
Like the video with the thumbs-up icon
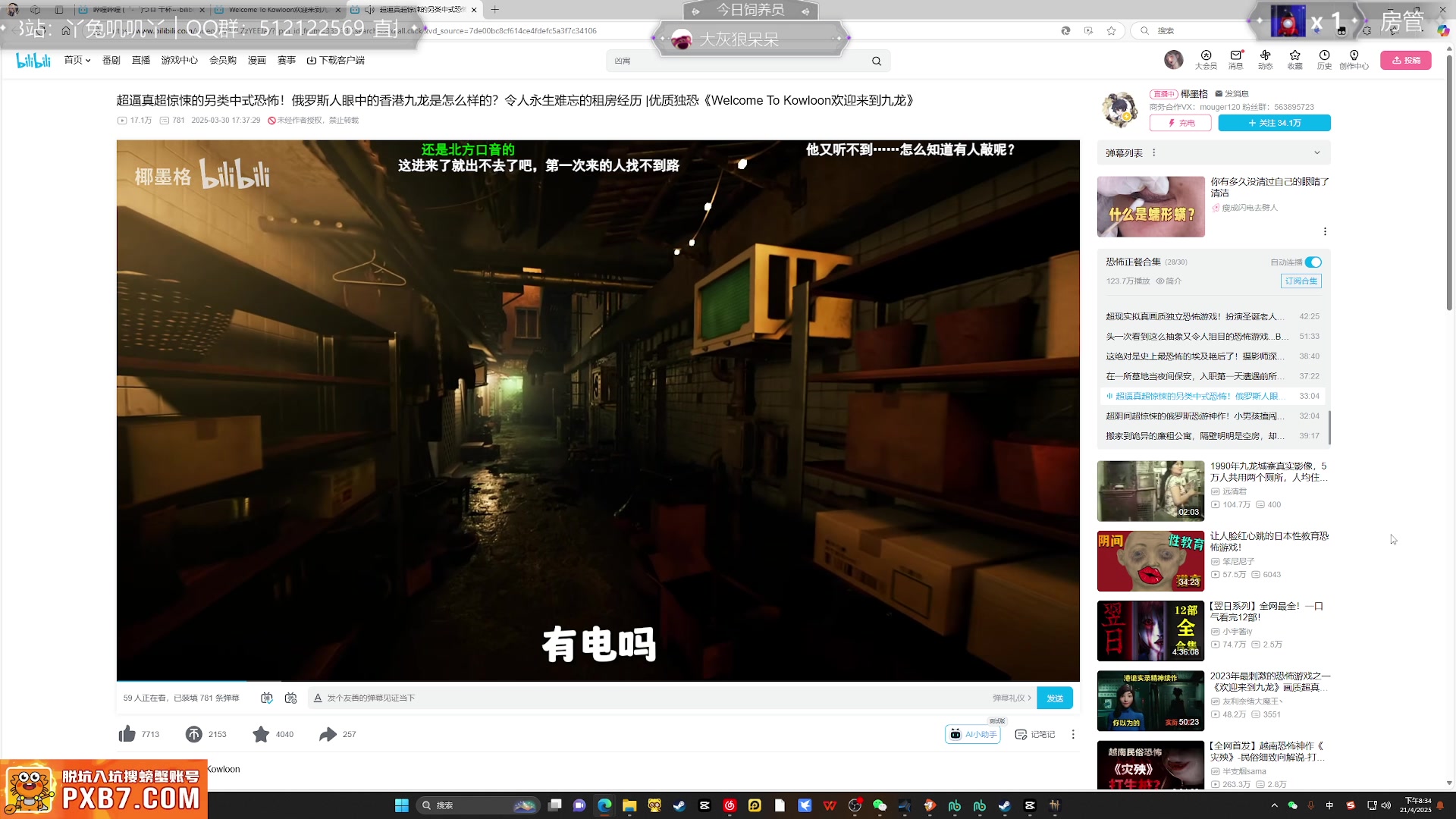click(x=127, y=734)
